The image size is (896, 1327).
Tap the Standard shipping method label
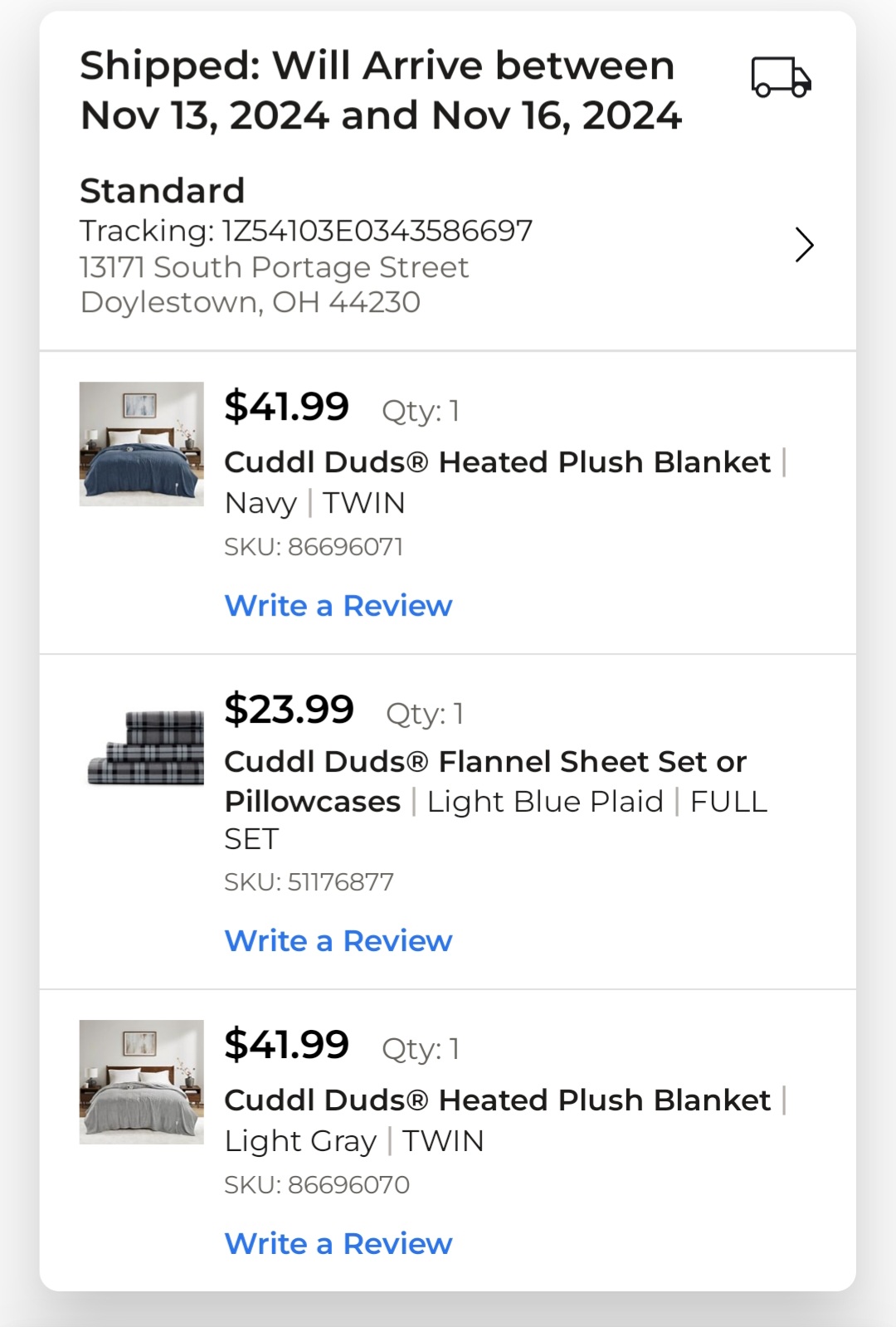(x=163, y=191)
